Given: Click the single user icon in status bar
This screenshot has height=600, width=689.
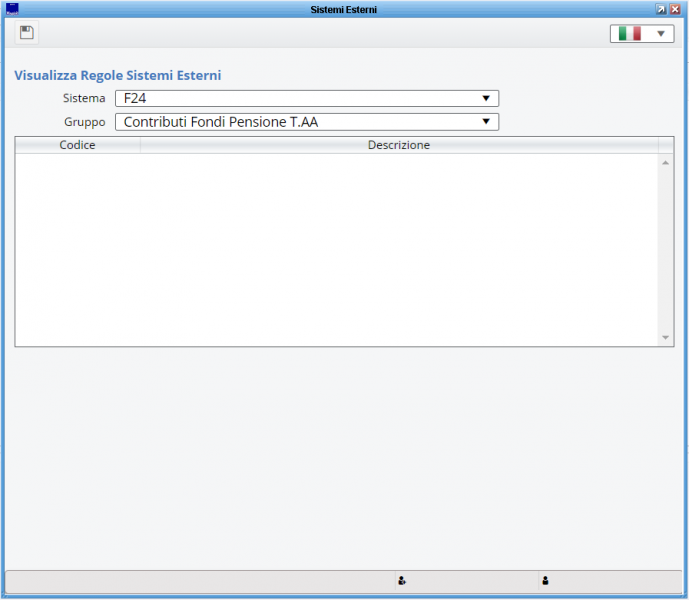Looking at the screenshot, I should 545,581.
